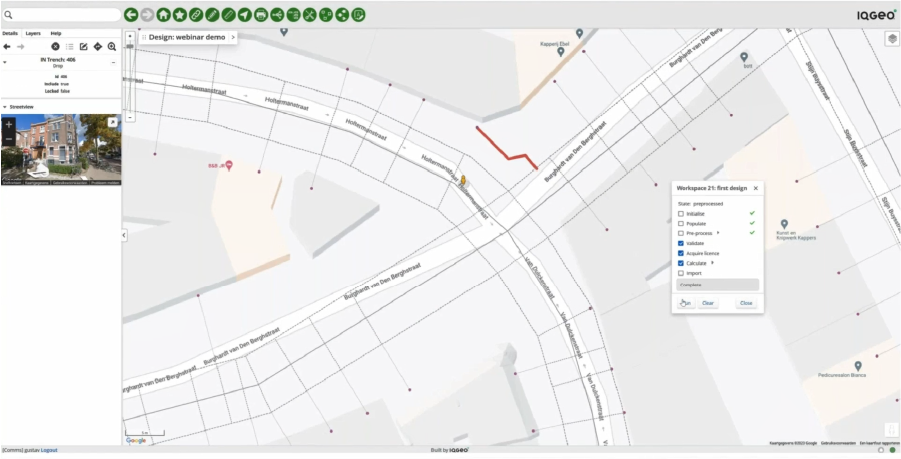
Task: Click the location arrow toolbar icon
Action: pos(245,15)
